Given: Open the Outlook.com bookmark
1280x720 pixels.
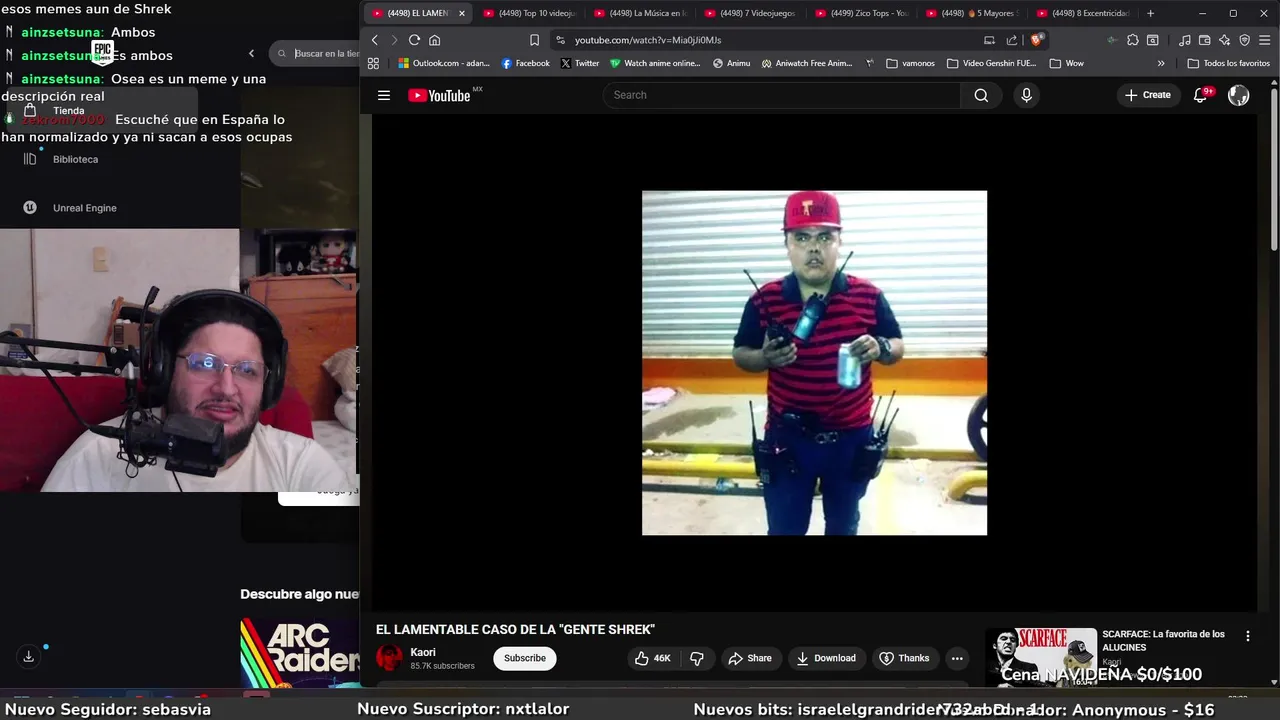Looking at the screenshot, I should pyautogui.click(x=444, y=63).
